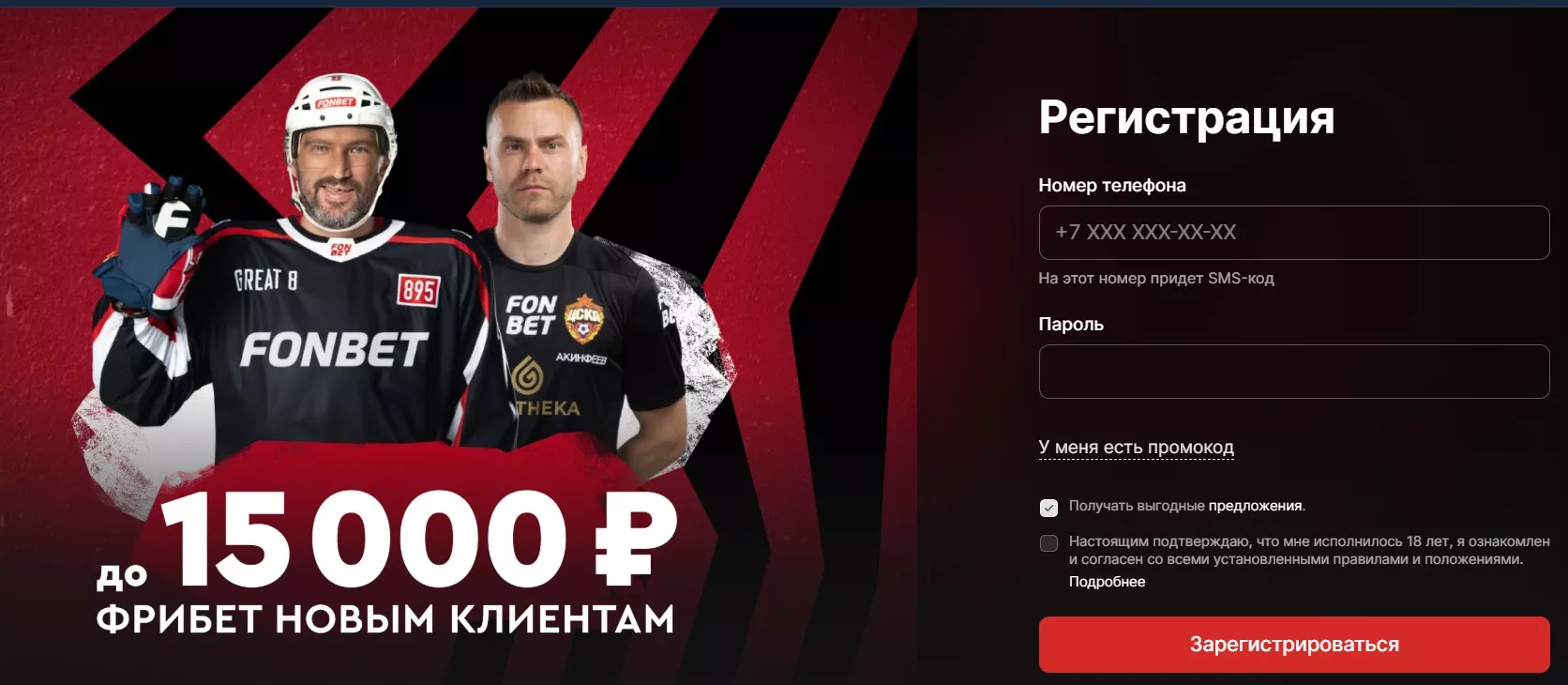Uncheck the 'Получать выгодные предложения' checkbox

click(1049, 508)
